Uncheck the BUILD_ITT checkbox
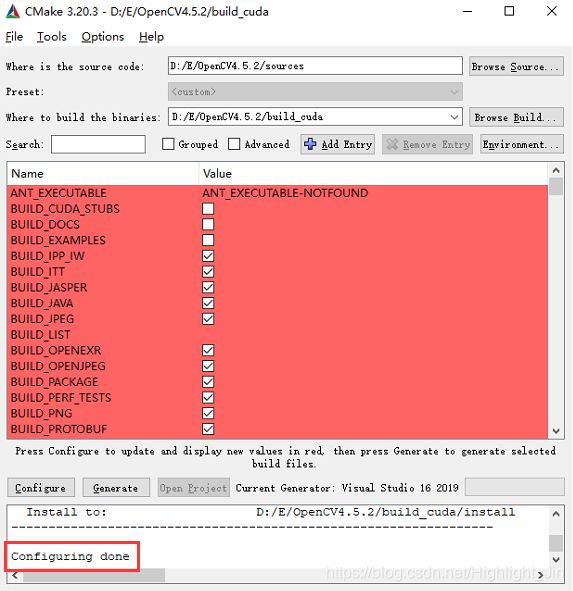The height and width of the screenshot is (591, 573). (208, 272)
